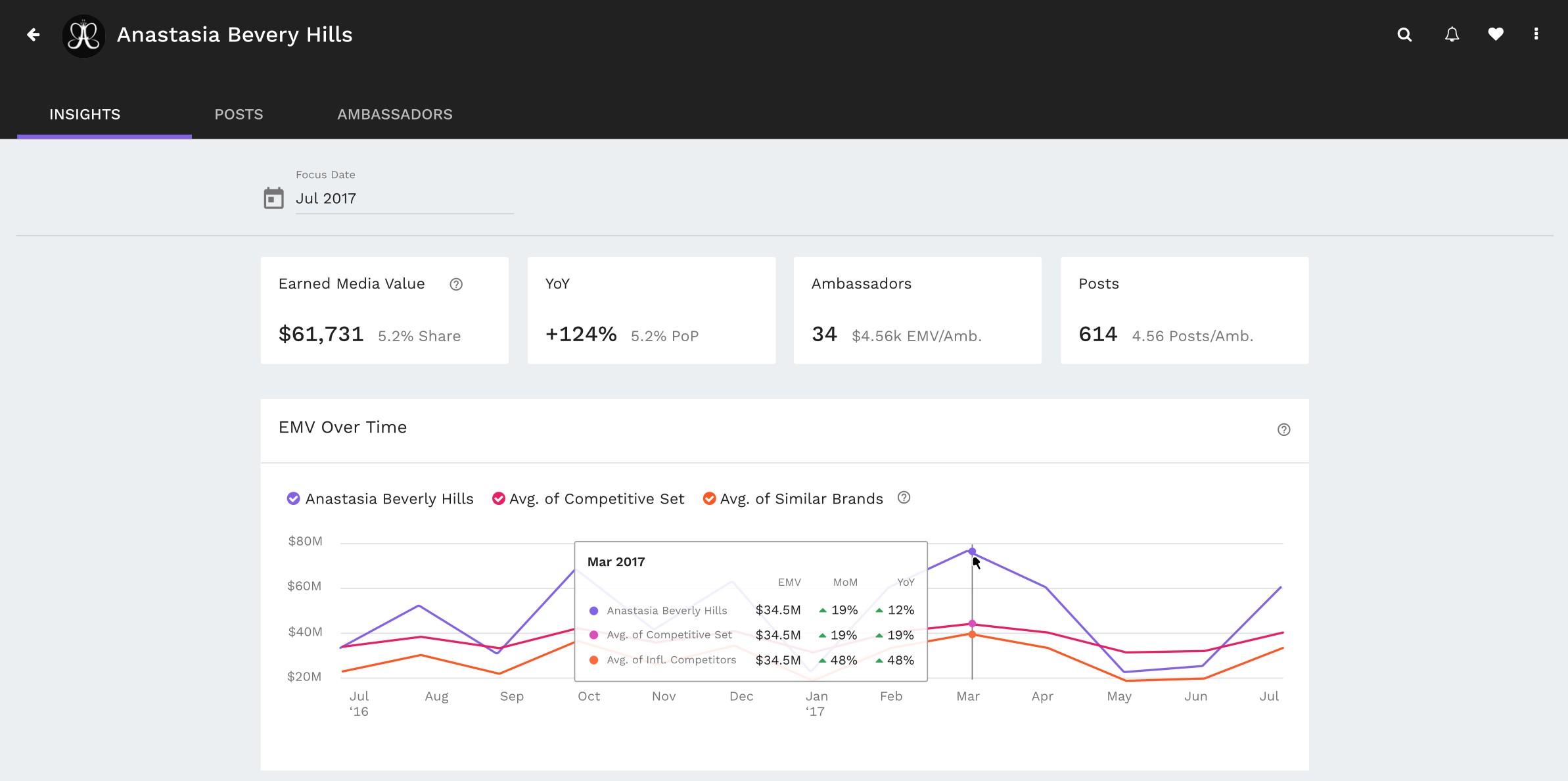
Task: Click the Jun axis label
Action: [1196, 696]
